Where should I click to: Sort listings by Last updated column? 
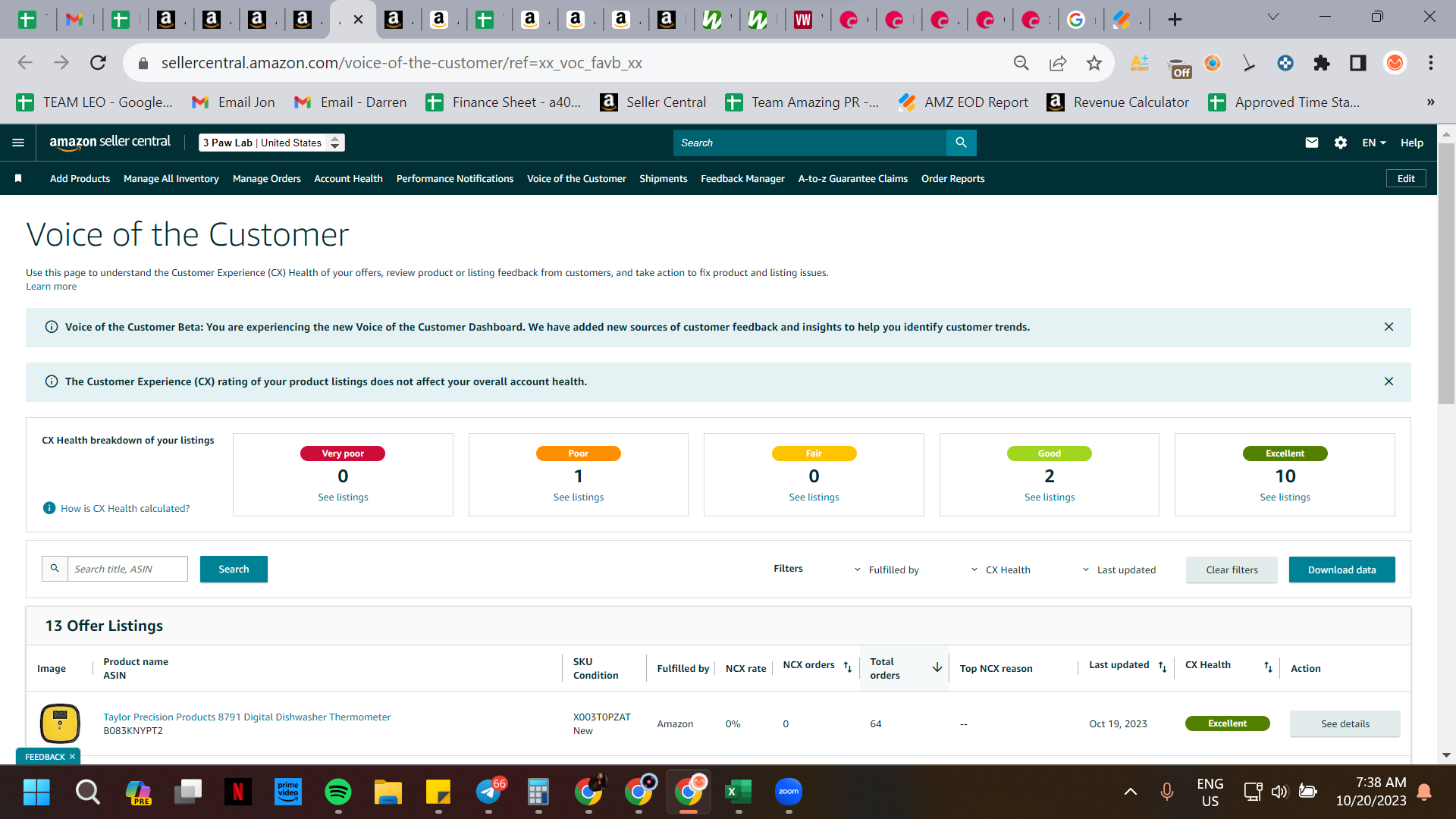(1163, 667)
